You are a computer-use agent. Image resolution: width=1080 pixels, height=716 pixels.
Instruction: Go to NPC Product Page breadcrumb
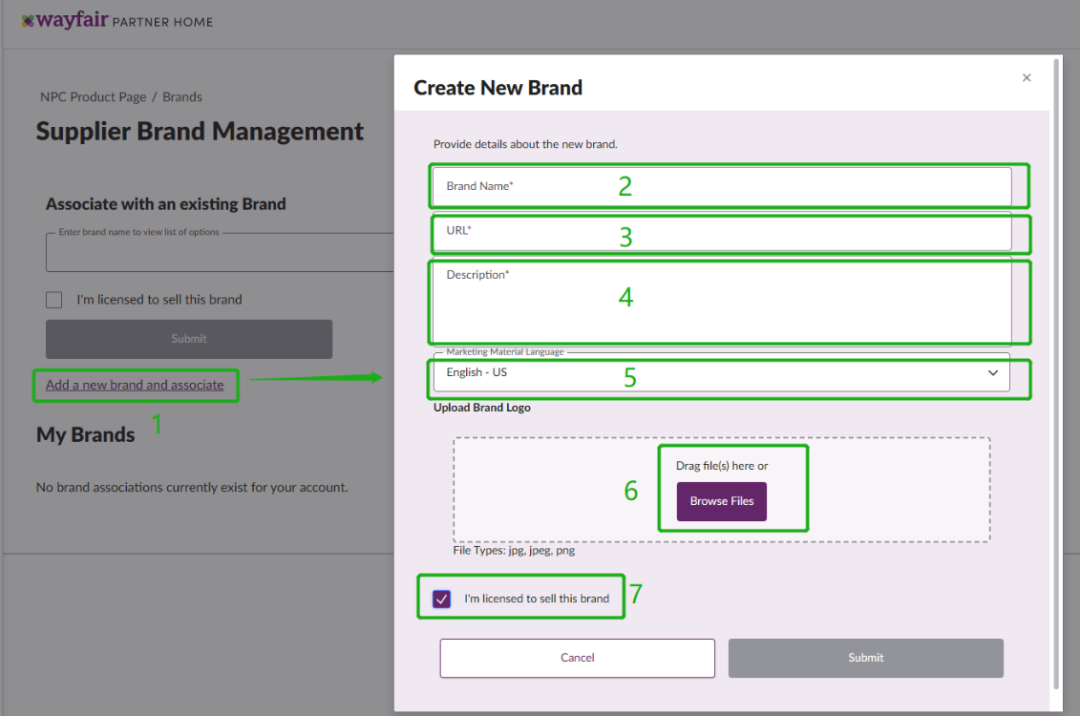coord(93,97)
